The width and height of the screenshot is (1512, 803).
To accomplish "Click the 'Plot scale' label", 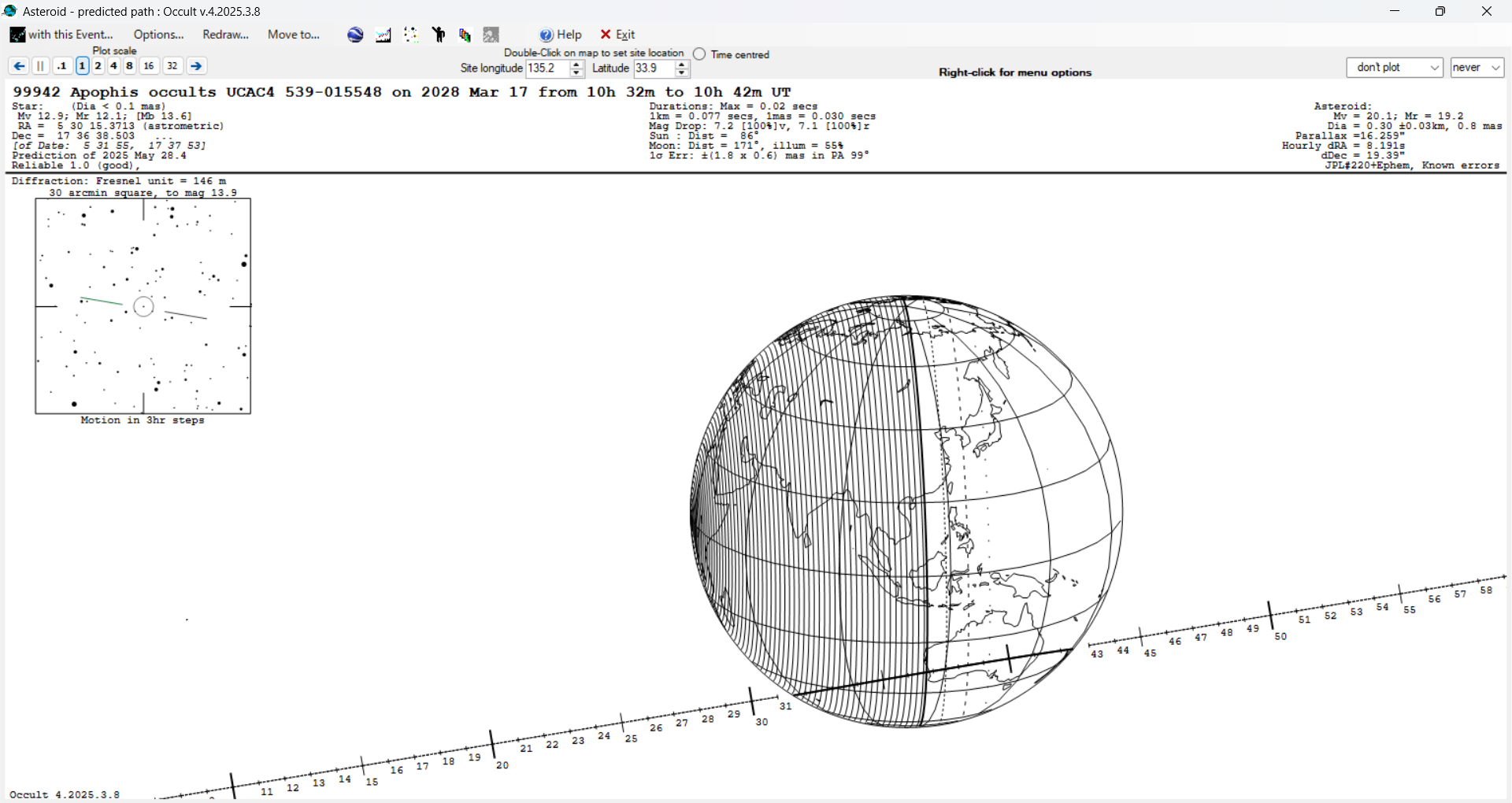I will click(x=115, y=51).
